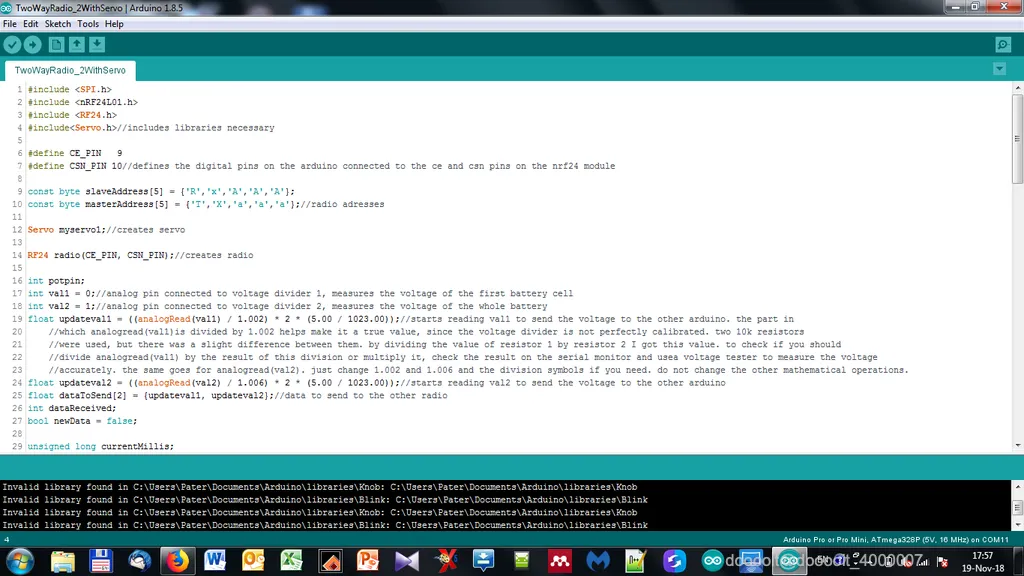
Task: Click the purple S taskbar icon
Action: [674, 561]
